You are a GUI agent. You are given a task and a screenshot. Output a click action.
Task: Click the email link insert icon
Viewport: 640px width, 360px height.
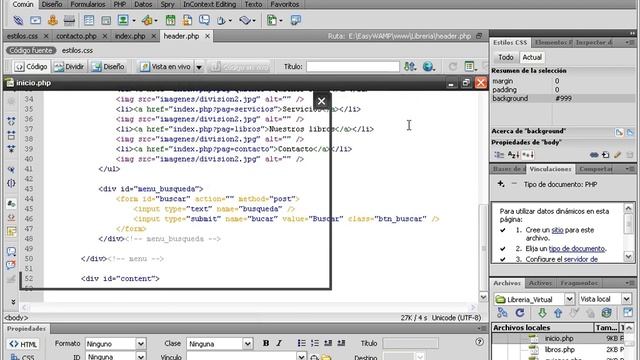click(x=36, y=20)
